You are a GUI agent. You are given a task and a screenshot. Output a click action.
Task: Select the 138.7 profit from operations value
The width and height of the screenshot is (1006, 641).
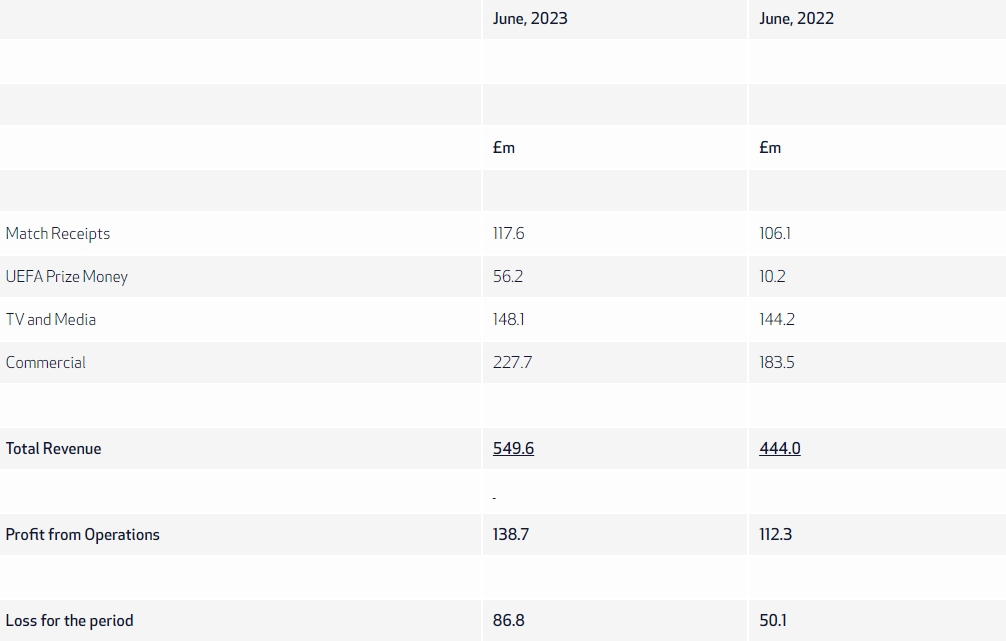click(511, 534)
